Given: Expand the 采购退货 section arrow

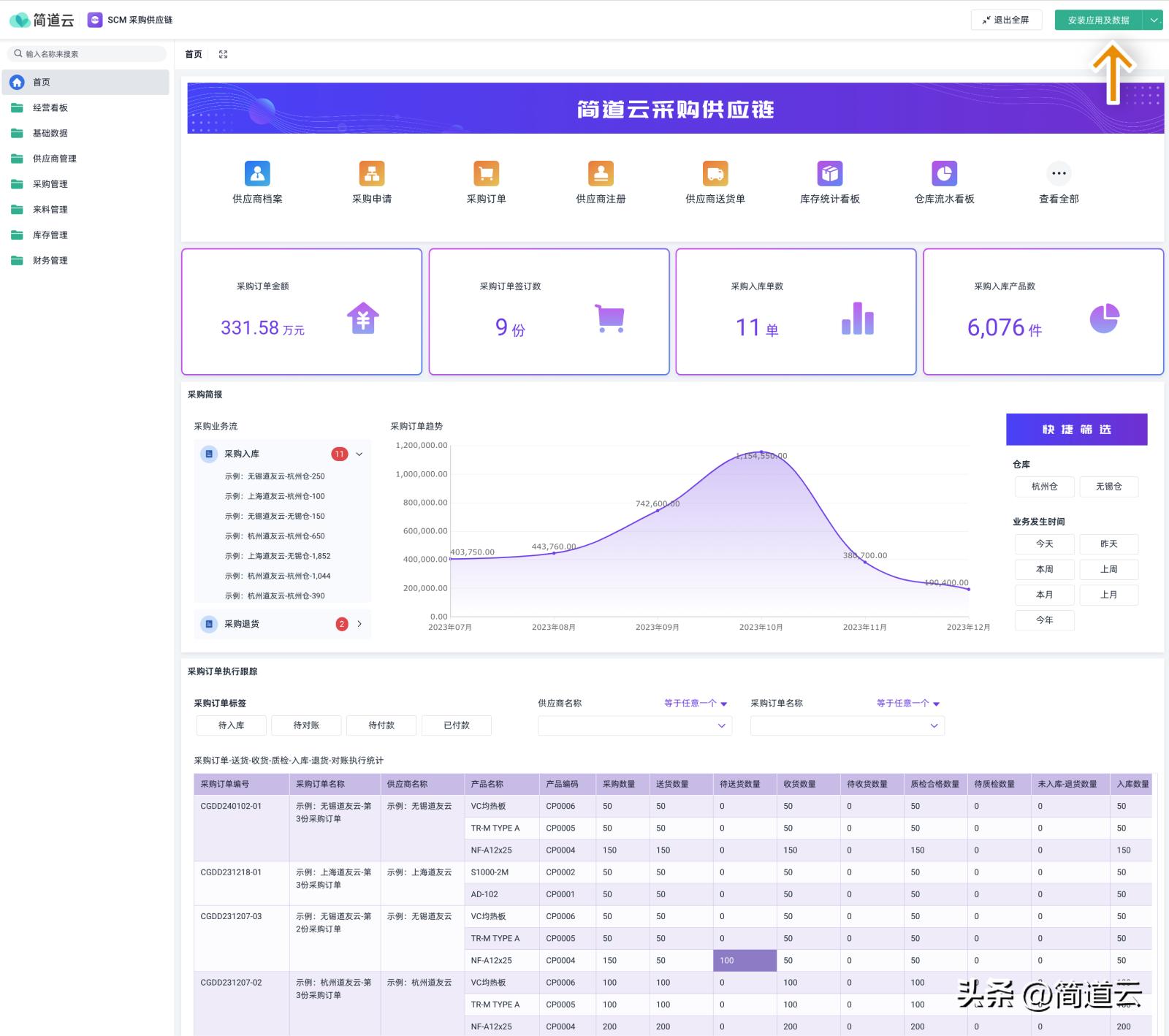Looking at the screenshot, I should tap(359, 624).
